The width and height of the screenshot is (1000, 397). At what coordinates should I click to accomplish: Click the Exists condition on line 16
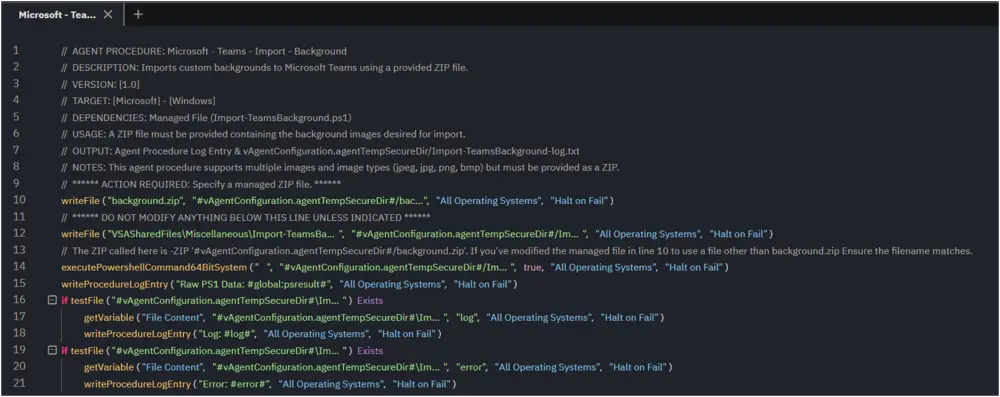click(370, 300)
